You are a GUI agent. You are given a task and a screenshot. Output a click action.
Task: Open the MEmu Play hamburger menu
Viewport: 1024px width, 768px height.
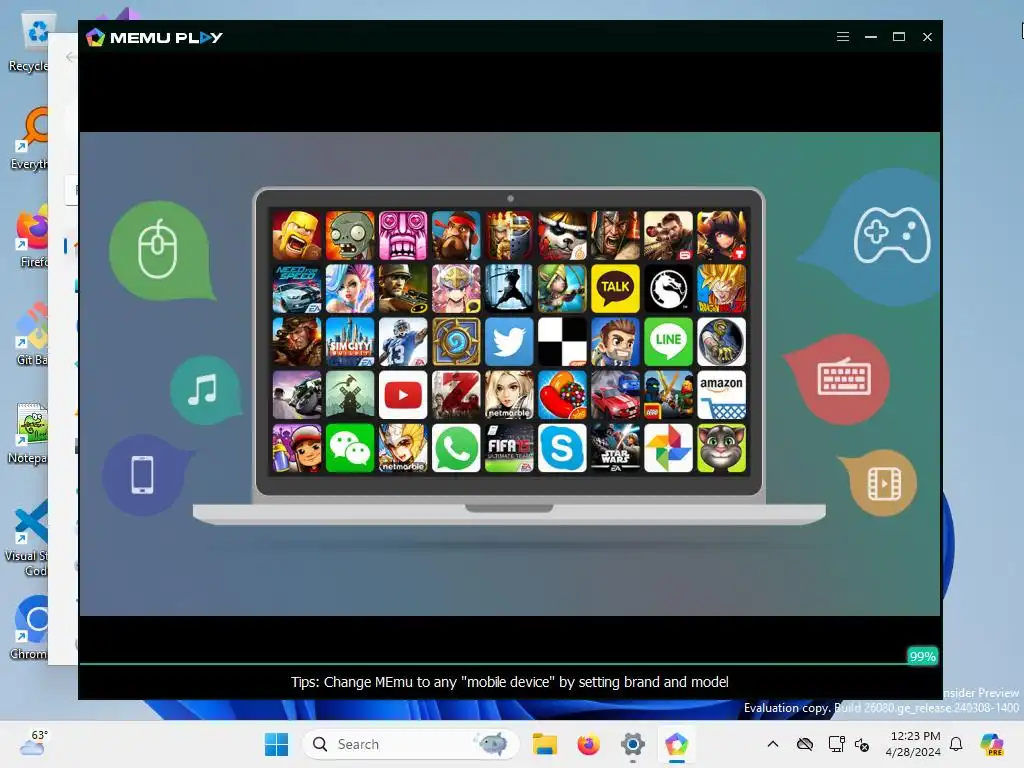[842, 37]
